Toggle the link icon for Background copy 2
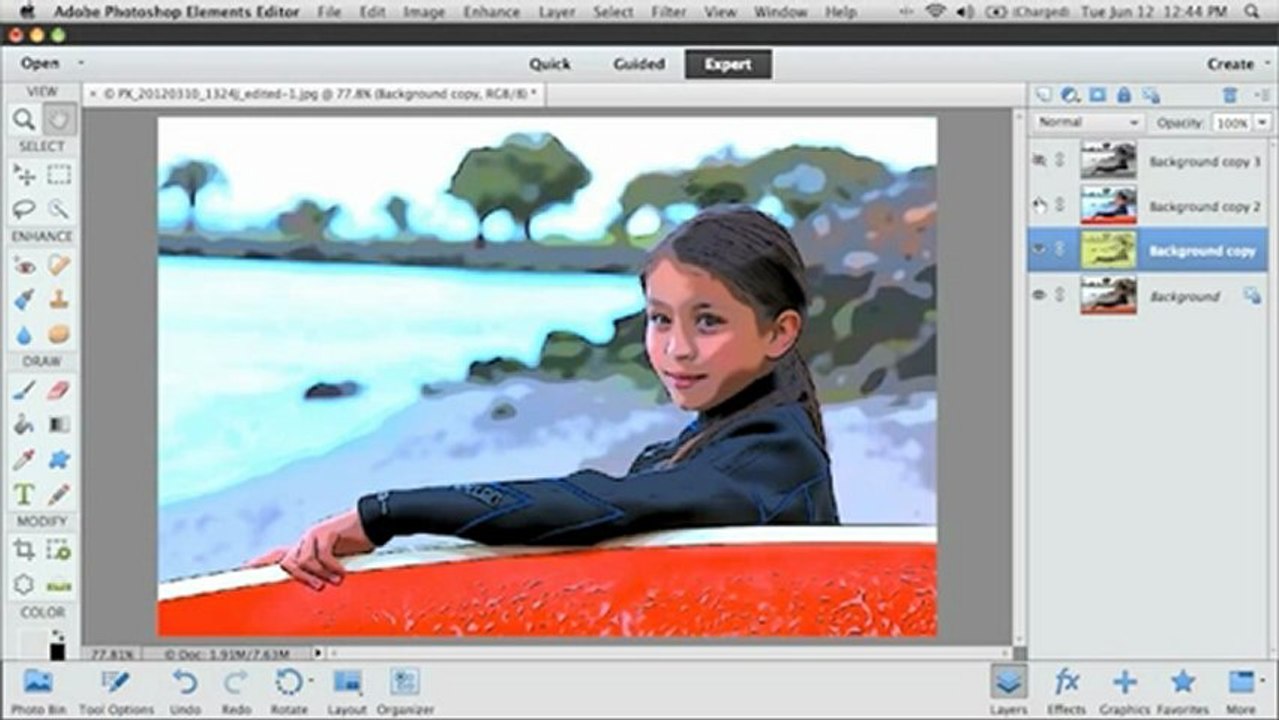Image resolution: width=1279 pixels, height=720 pixels. click(1060, 206)
